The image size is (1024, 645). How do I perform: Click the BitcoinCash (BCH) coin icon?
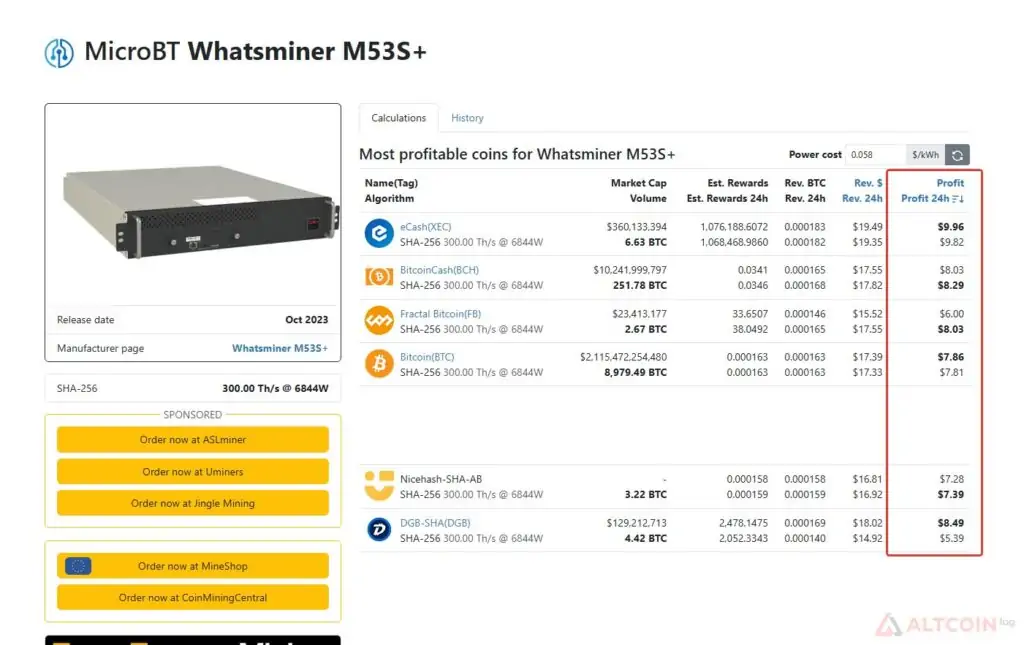(x=379, y=277)
